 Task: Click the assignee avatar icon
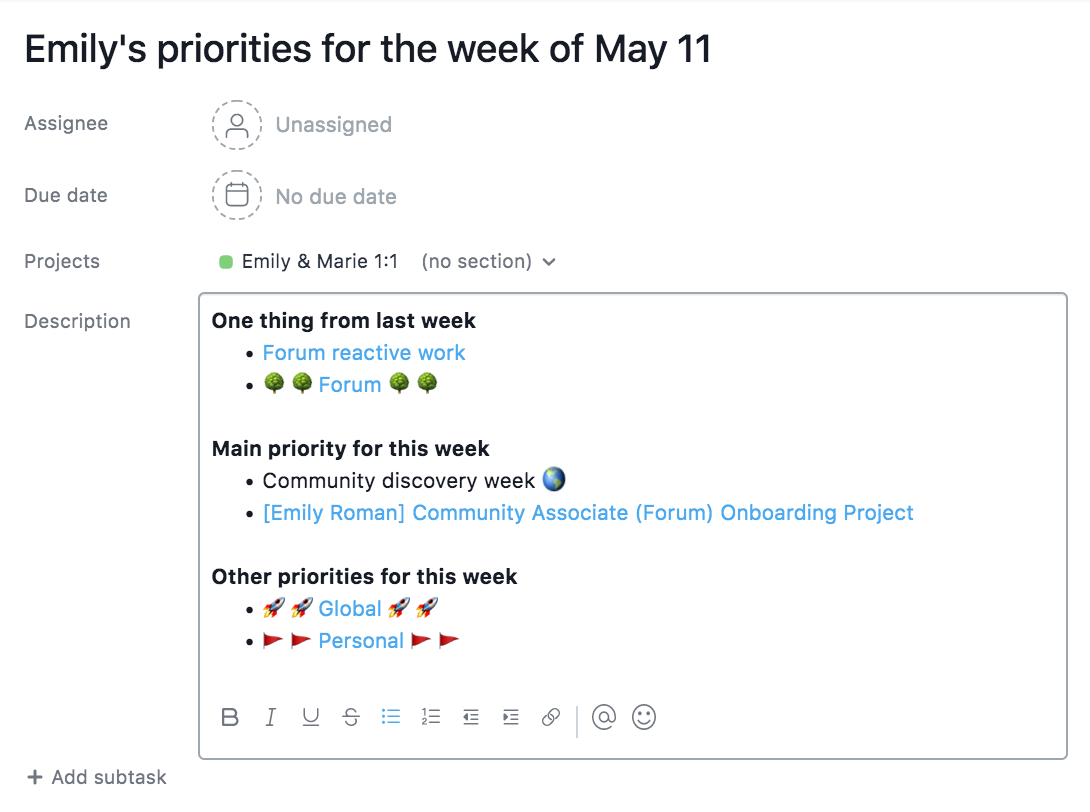tap(237, 125)
